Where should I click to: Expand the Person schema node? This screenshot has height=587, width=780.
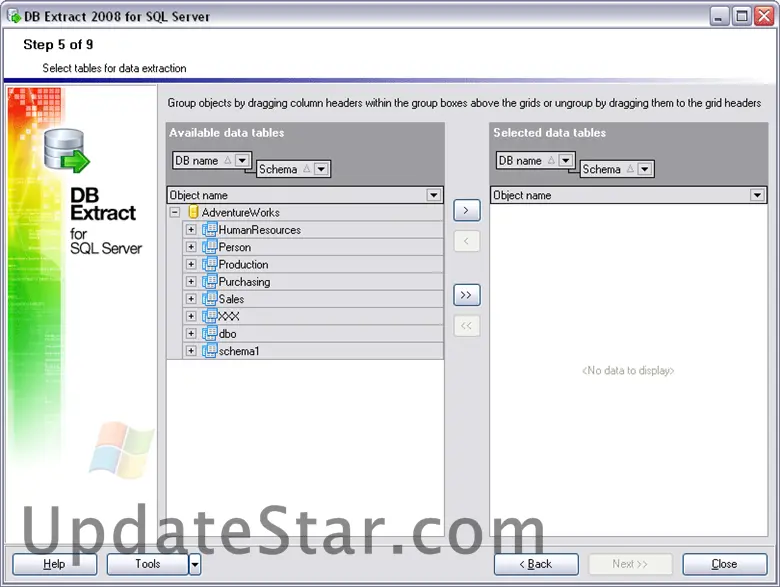(191, 247)
